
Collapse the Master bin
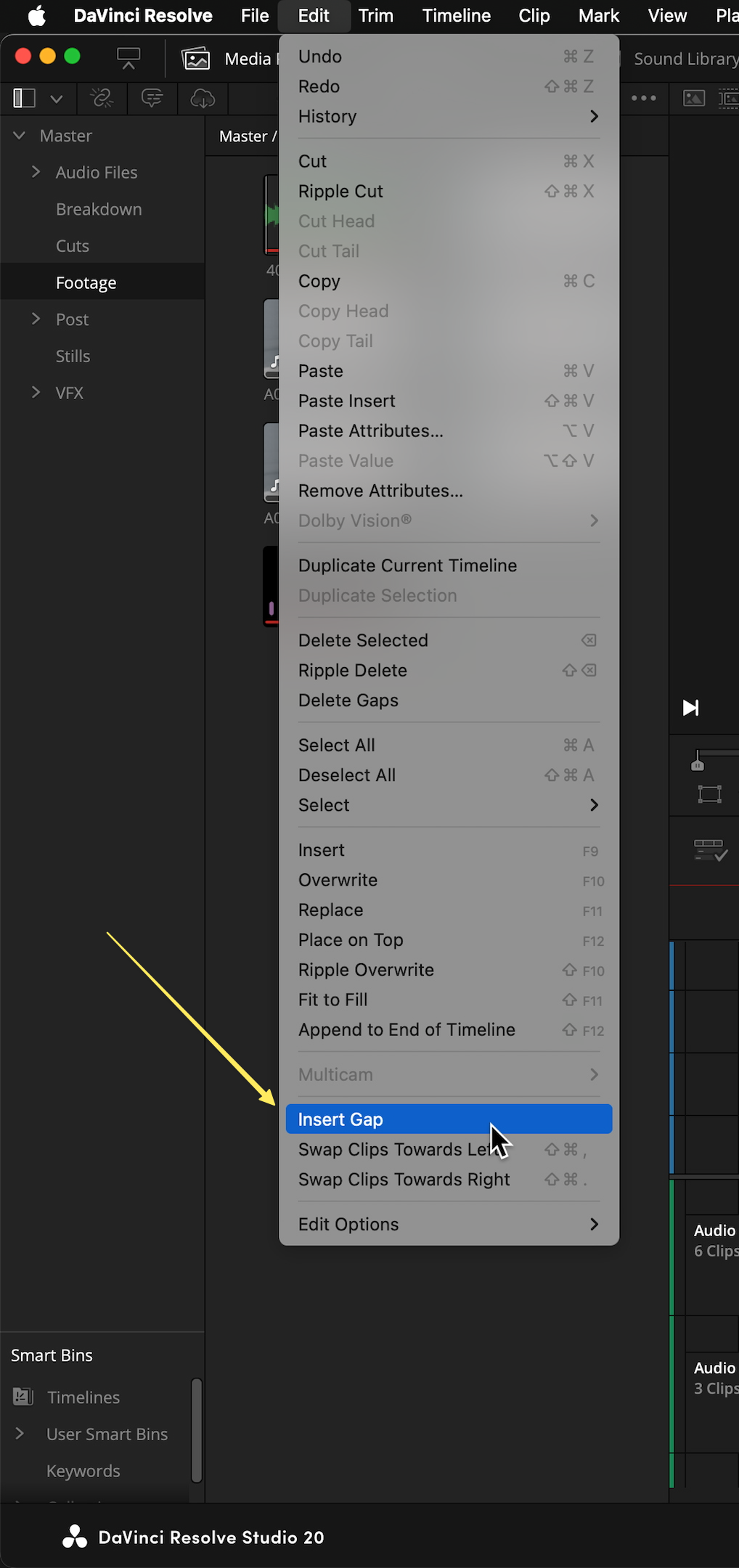[x=20, y=135]
